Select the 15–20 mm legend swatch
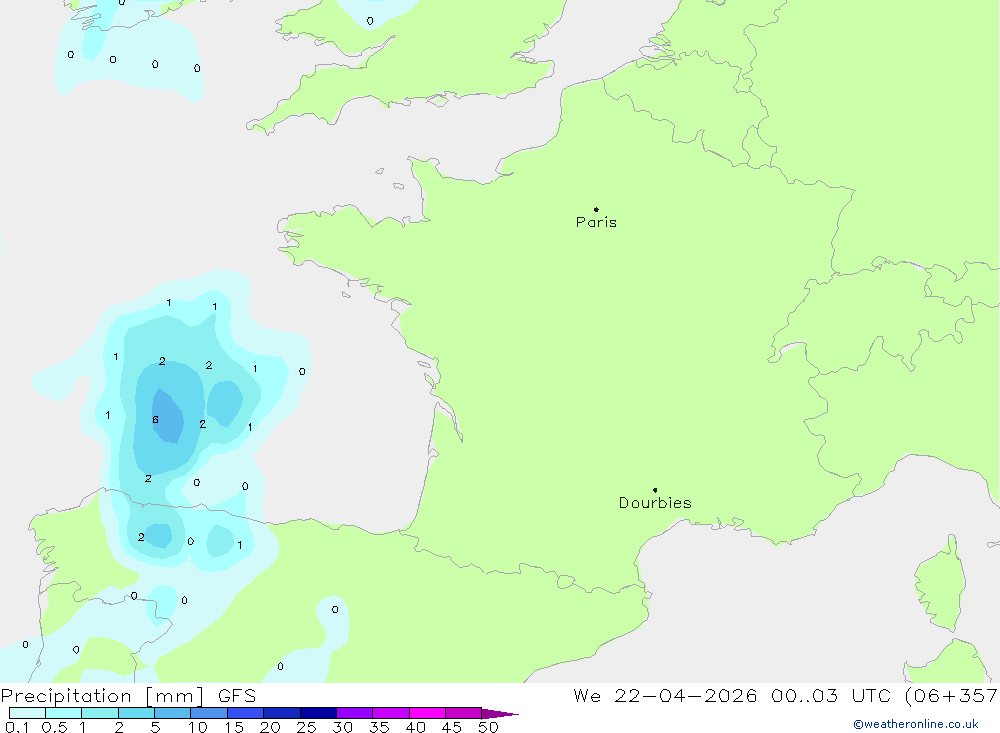Viewport: 1000px width, 733px height. 245,713
